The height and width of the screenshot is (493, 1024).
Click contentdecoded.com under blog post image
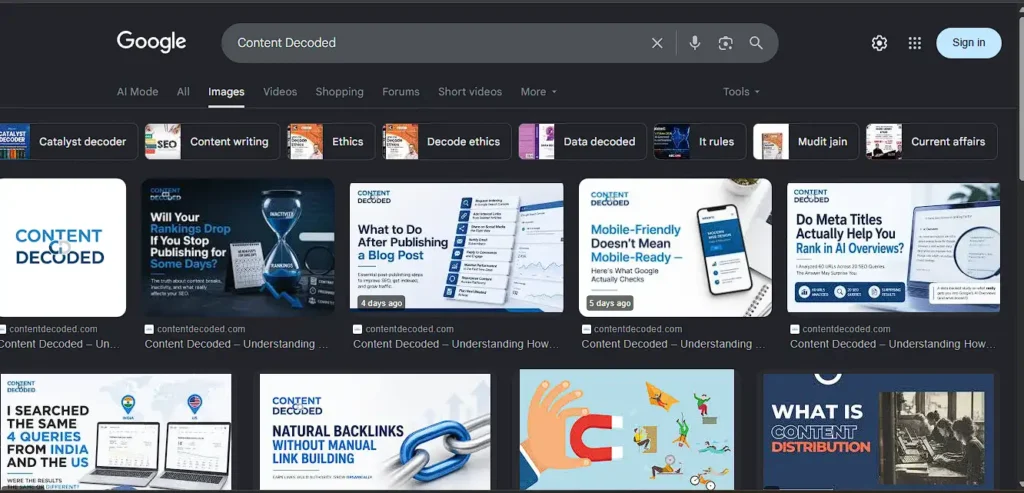pos(409,329)
